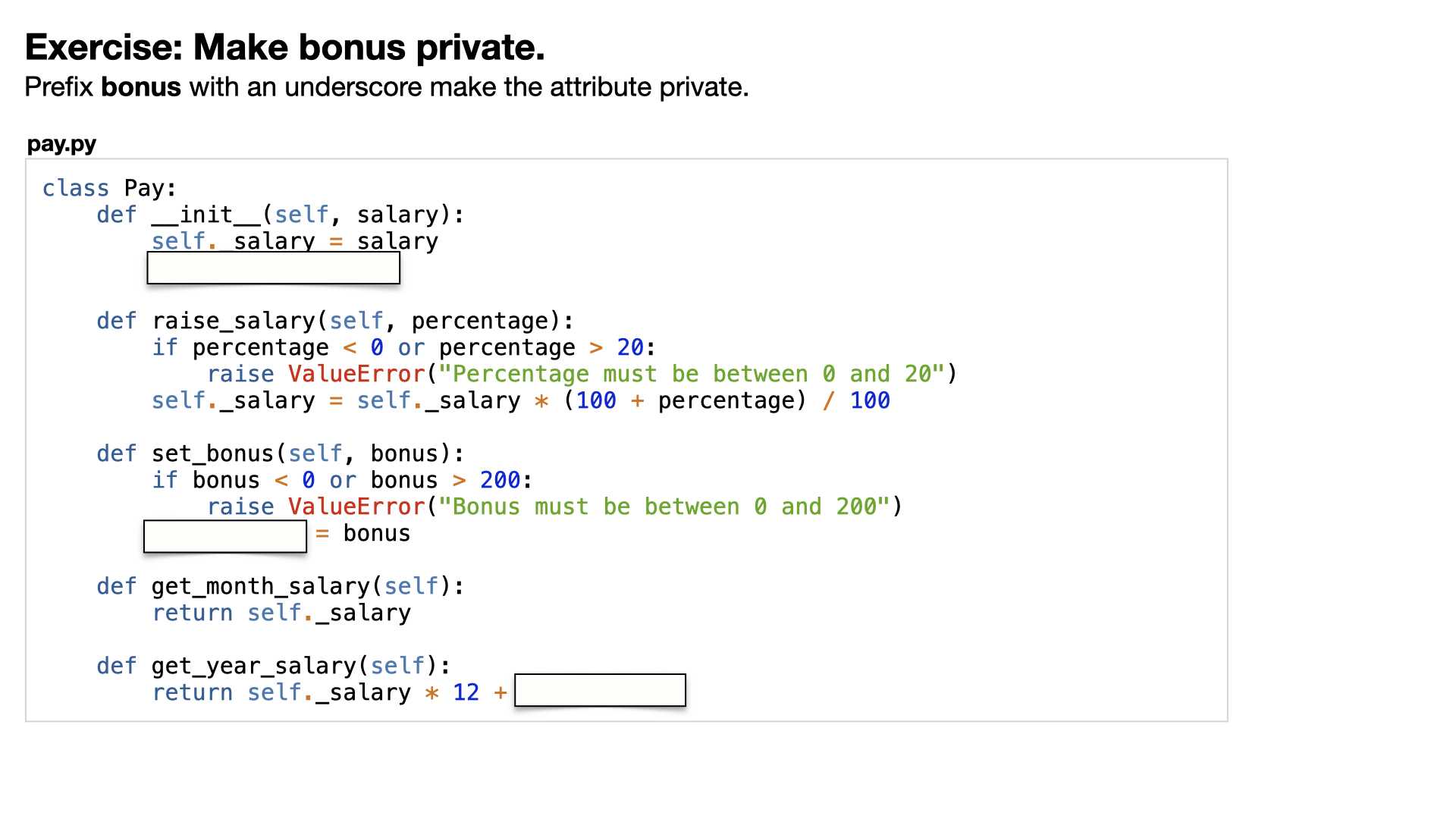
Task: Click ValueError in the raise_salary method
Action: (356, 374)
